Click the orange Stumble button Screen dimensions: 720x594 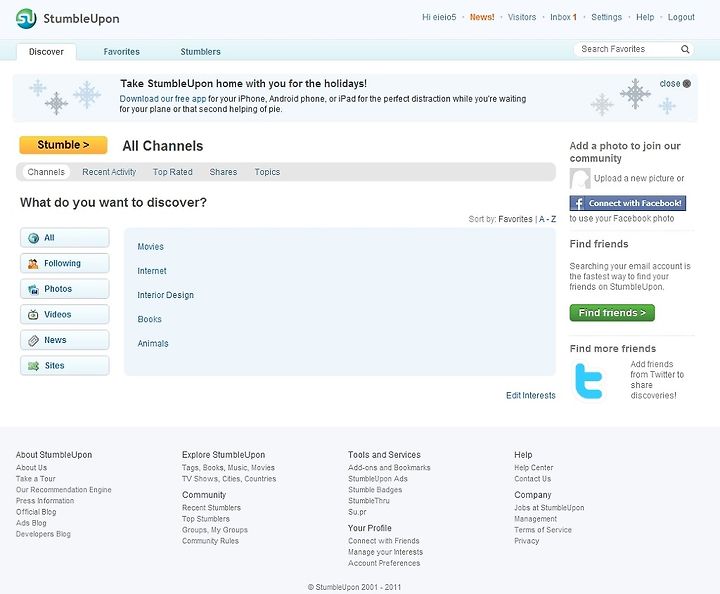pos(63,145)
